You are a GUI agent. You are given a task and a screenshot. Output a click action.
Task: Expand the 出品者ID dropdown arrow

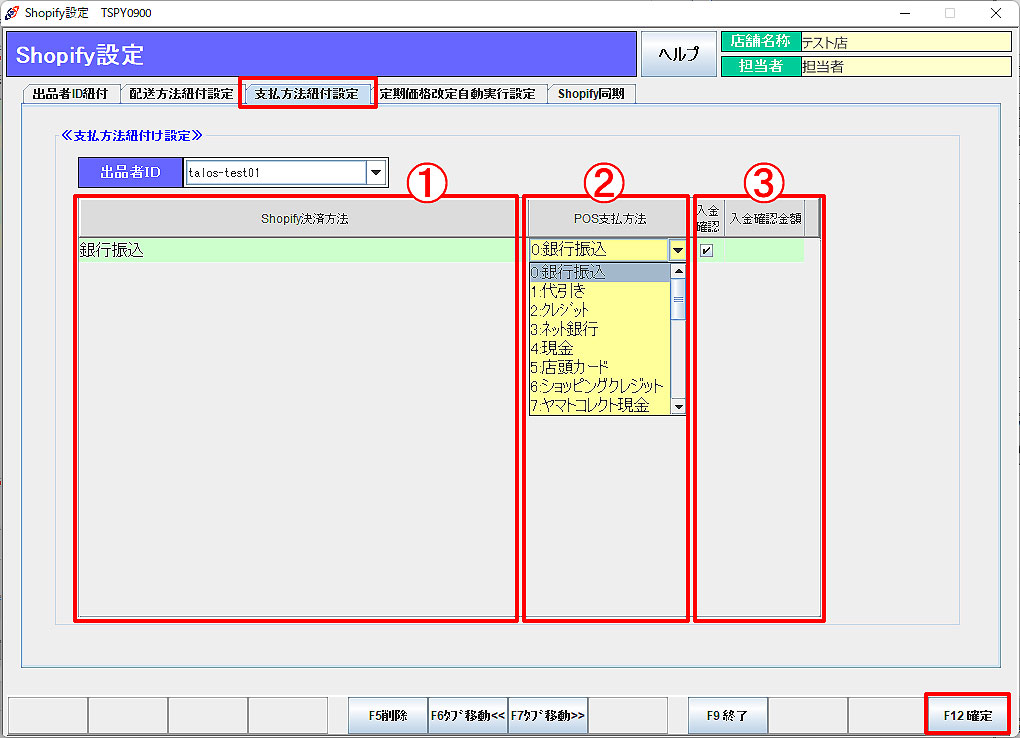pos(376,172)
